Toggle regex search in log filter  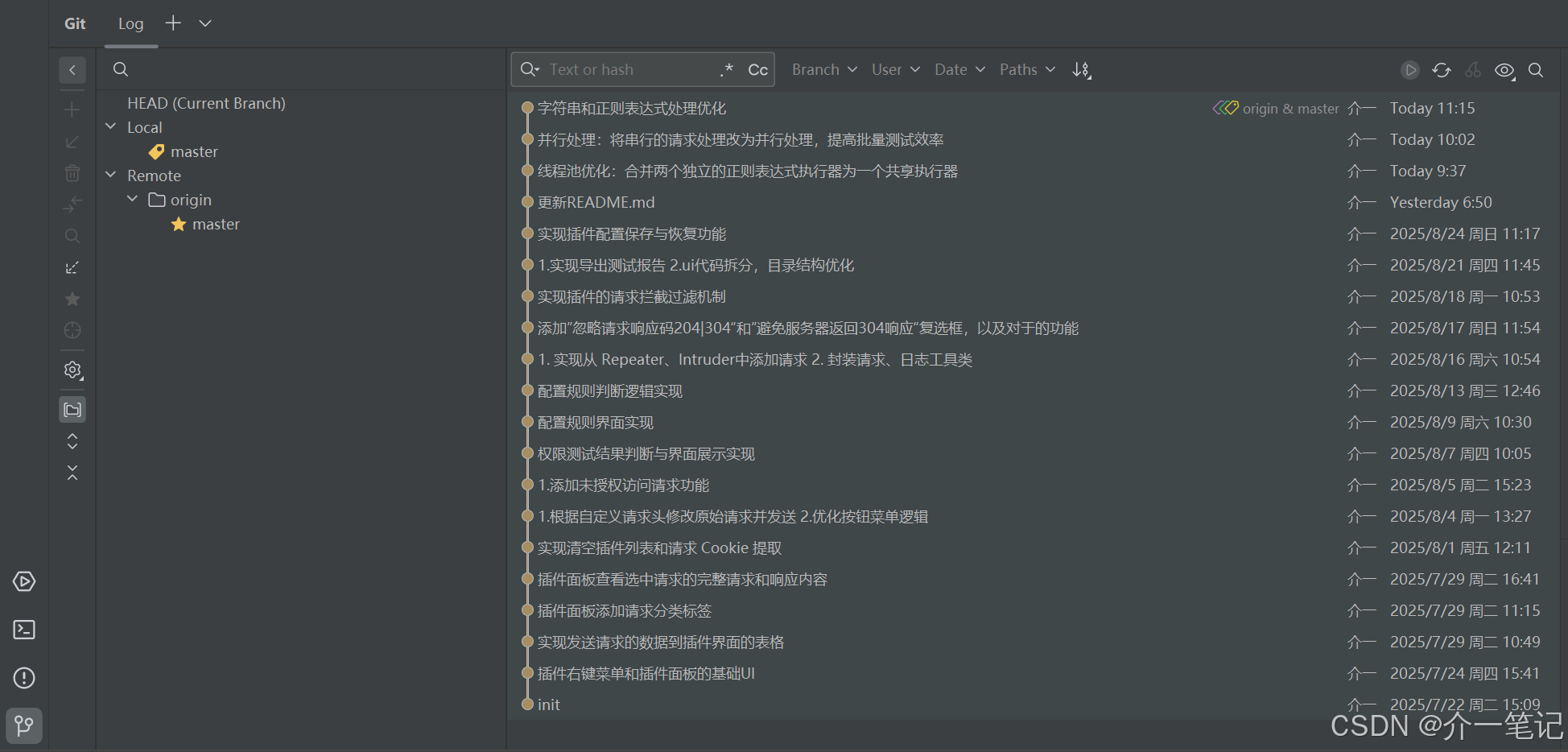coord(727,70)
